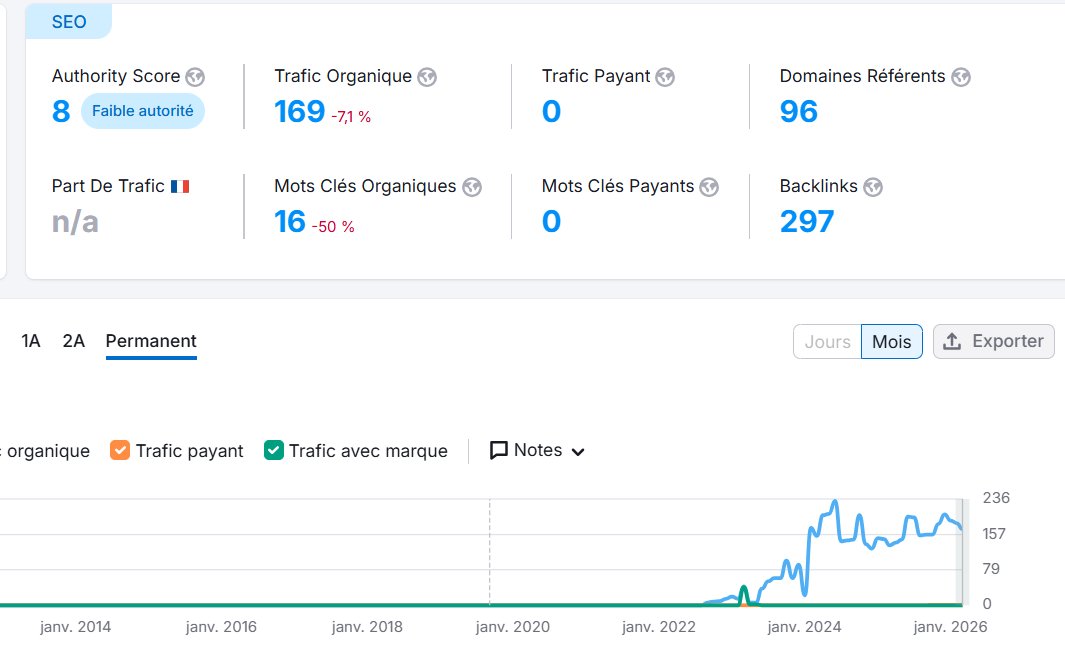Click the janv. 2018 axis label
The width and height of the screenshot is (1065, 650).
coord(367,627)
